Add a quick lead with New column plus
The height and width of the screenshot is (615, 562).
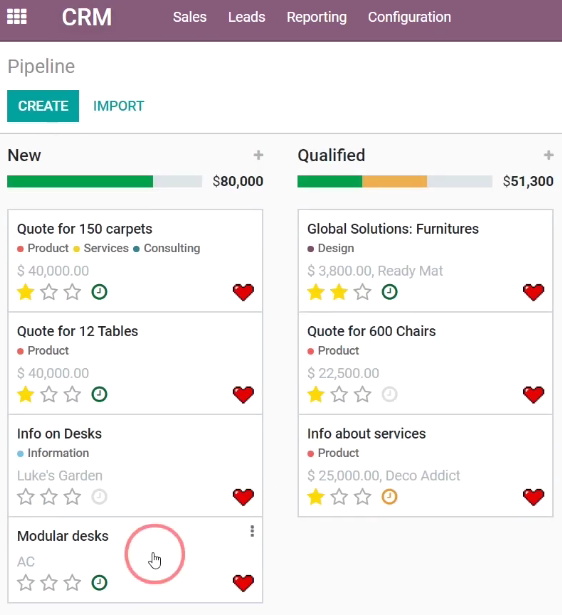coord(258,155)
